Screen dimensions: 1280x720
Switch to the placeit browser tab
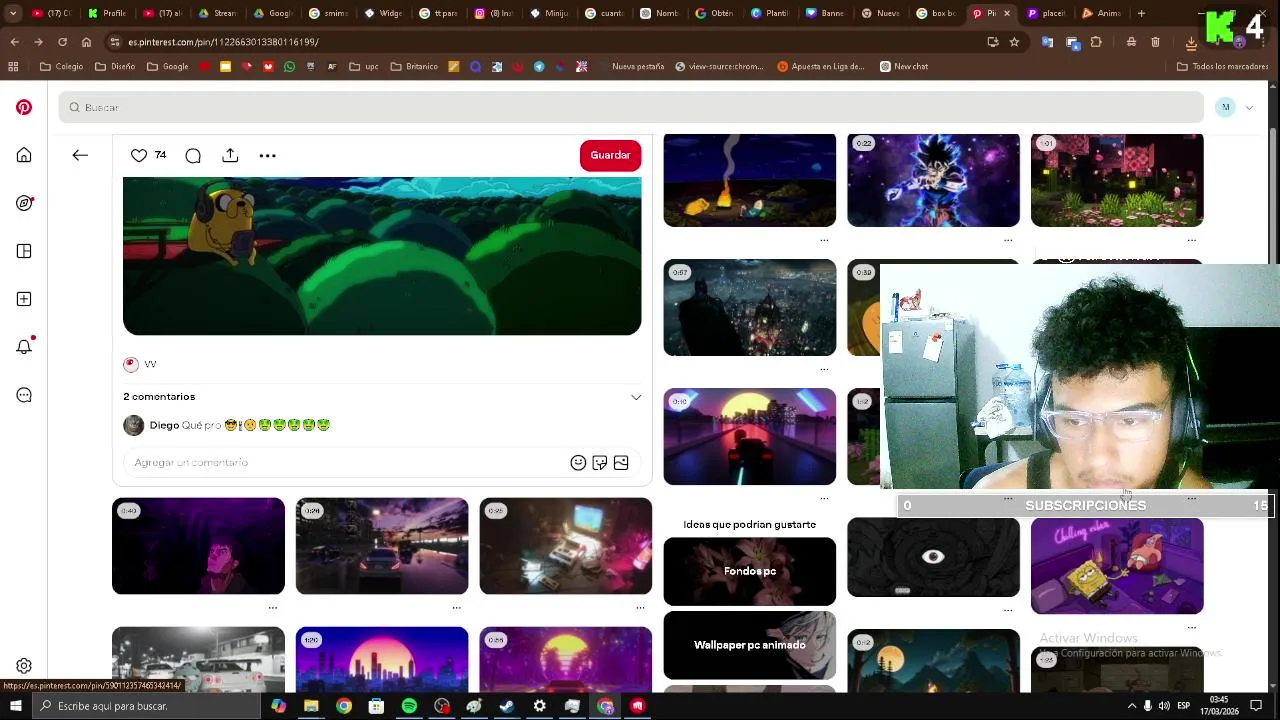[1047, 13]
